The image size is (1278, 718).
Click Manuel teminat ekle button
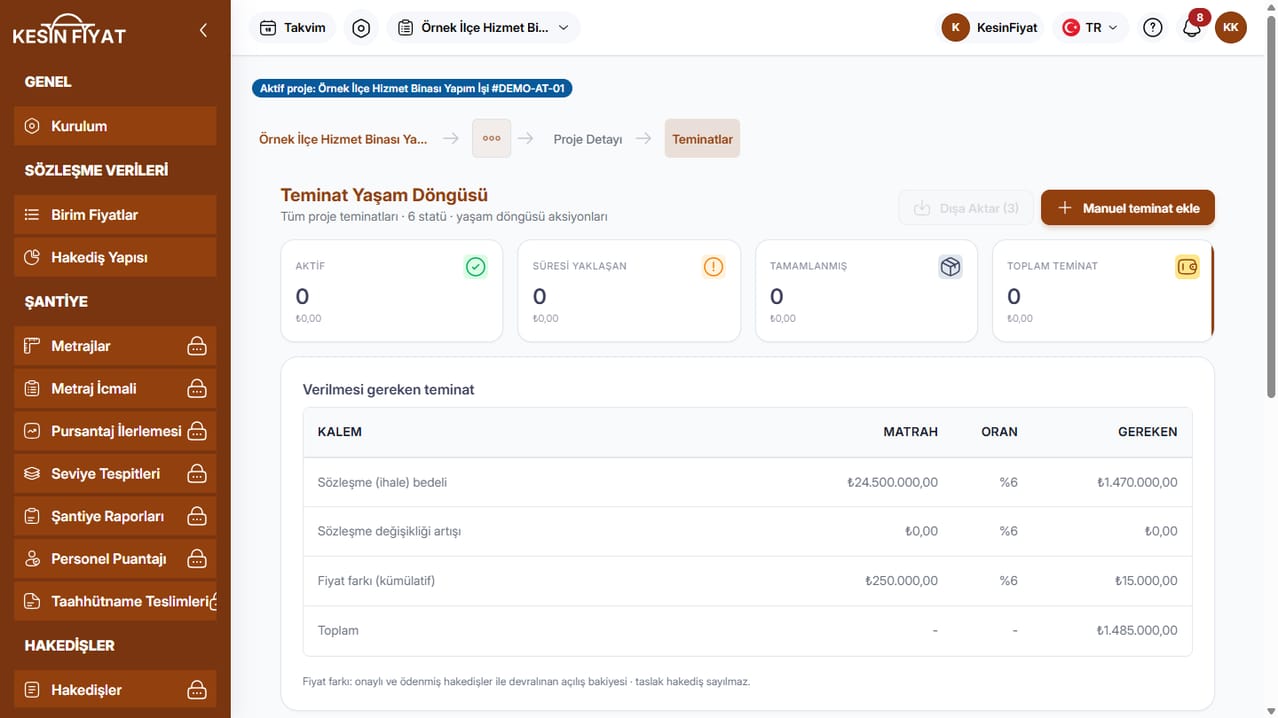[1128, 208]
